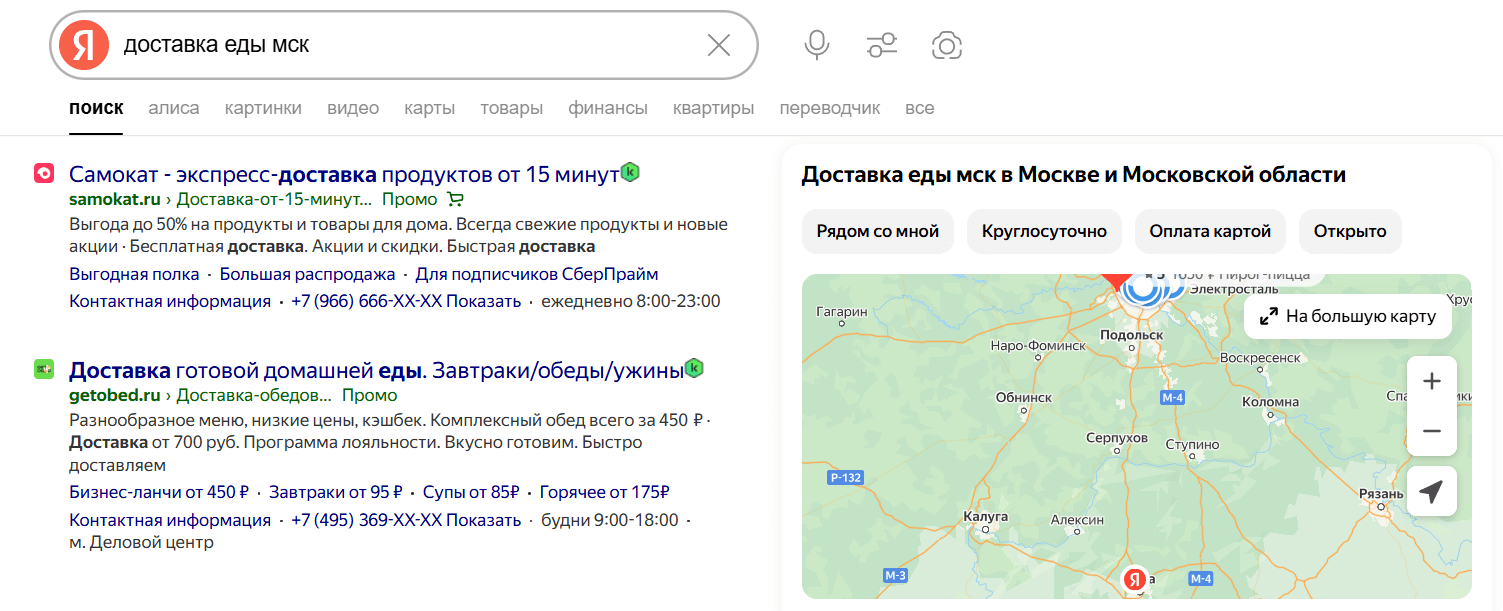Screen dimensions: 1503x611
Task: Click Наро-Фоминск label on map
Action: (x=1038, y=345)
